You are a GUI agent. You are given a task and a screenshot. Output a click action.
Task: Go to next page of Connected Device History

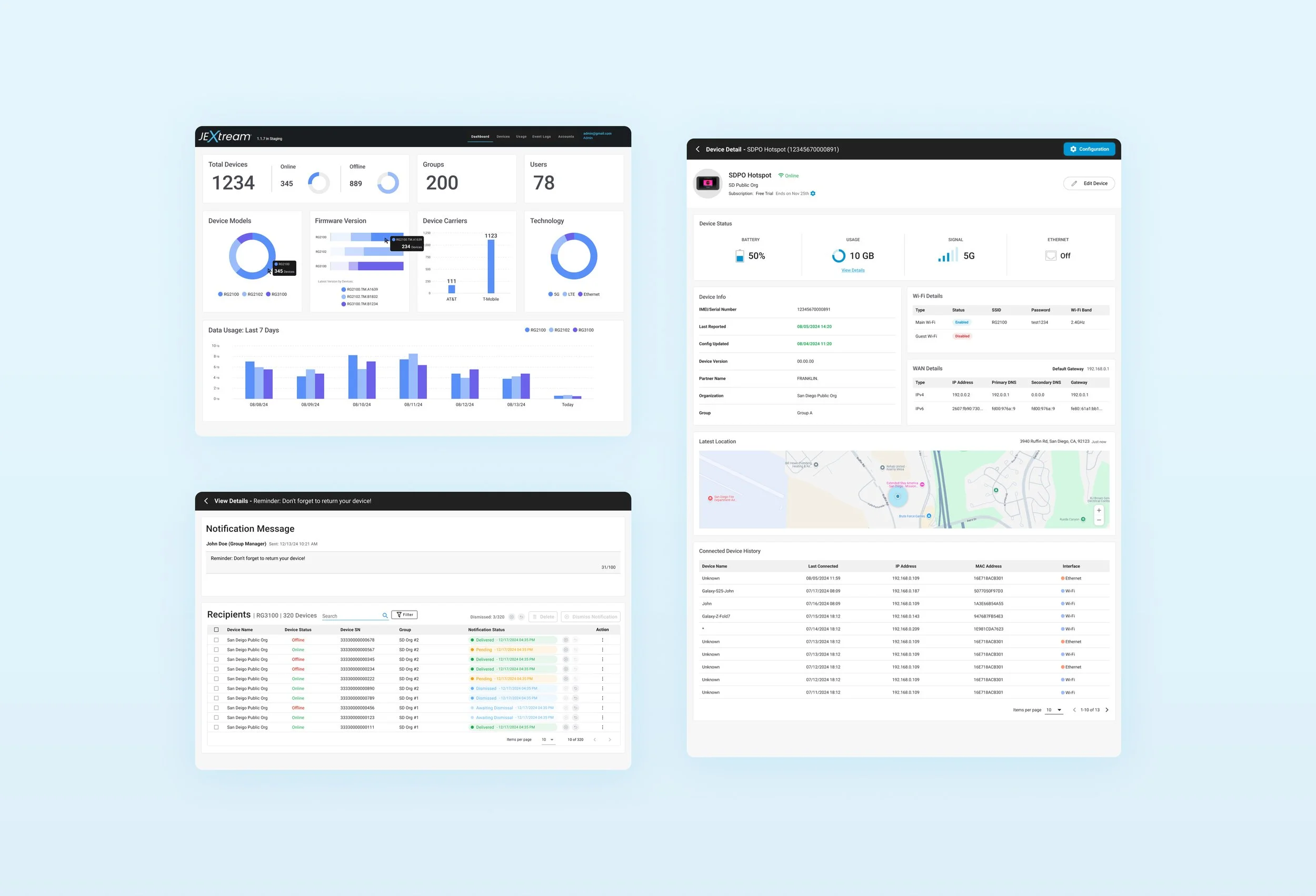(x=1106, y=710)
